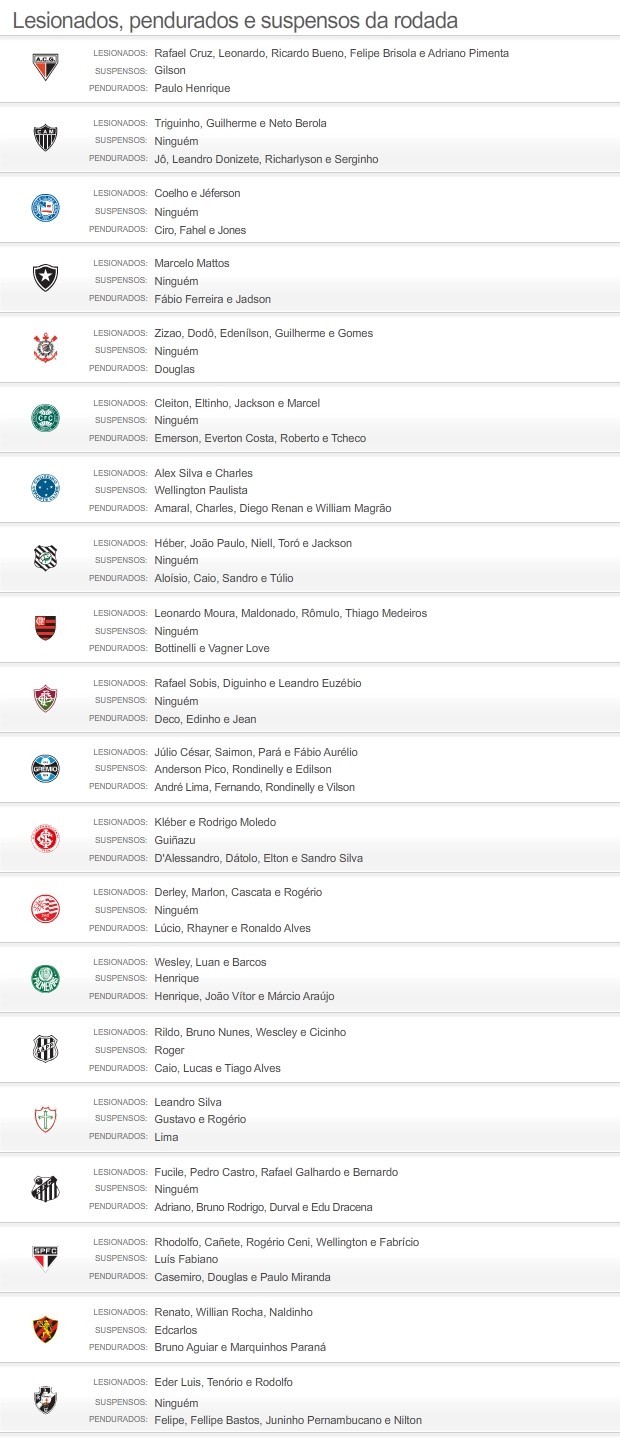Screen dimensions: 620x1450
Task: Select the Vasco da Gama crest
Action: coord(45,1398)
